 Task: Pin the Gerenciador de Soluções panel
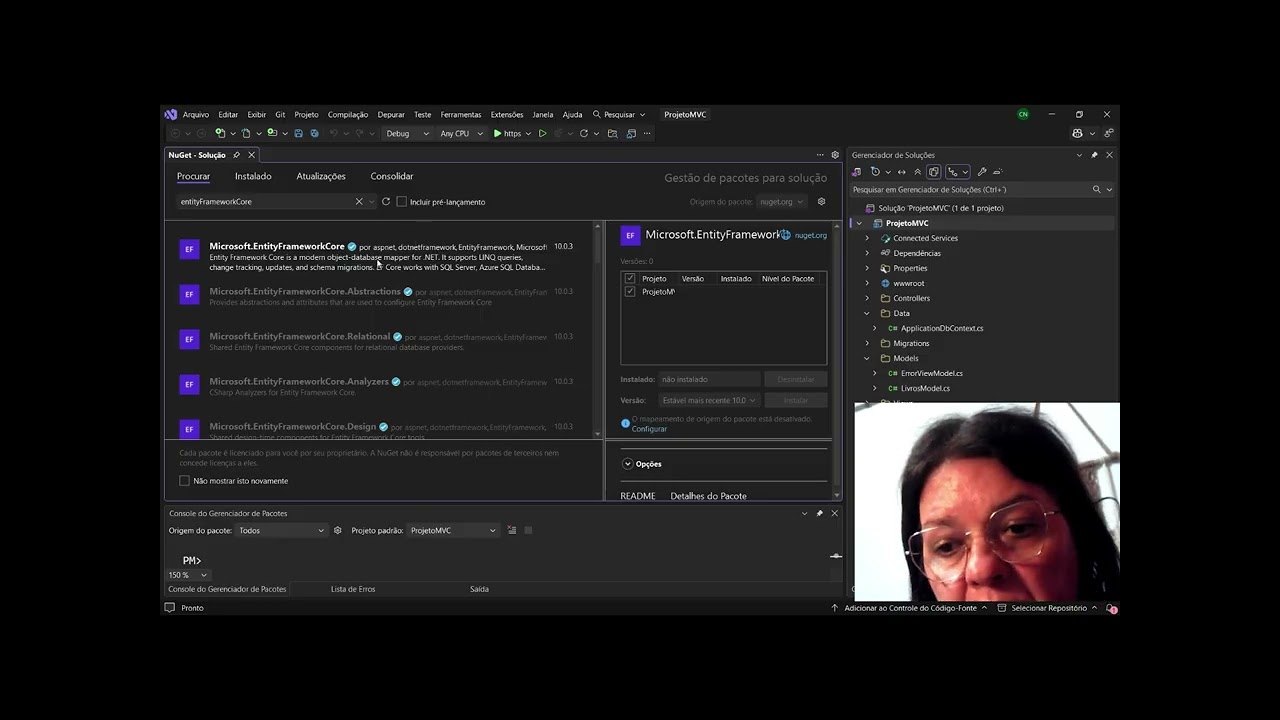[x=1094, y=155]
